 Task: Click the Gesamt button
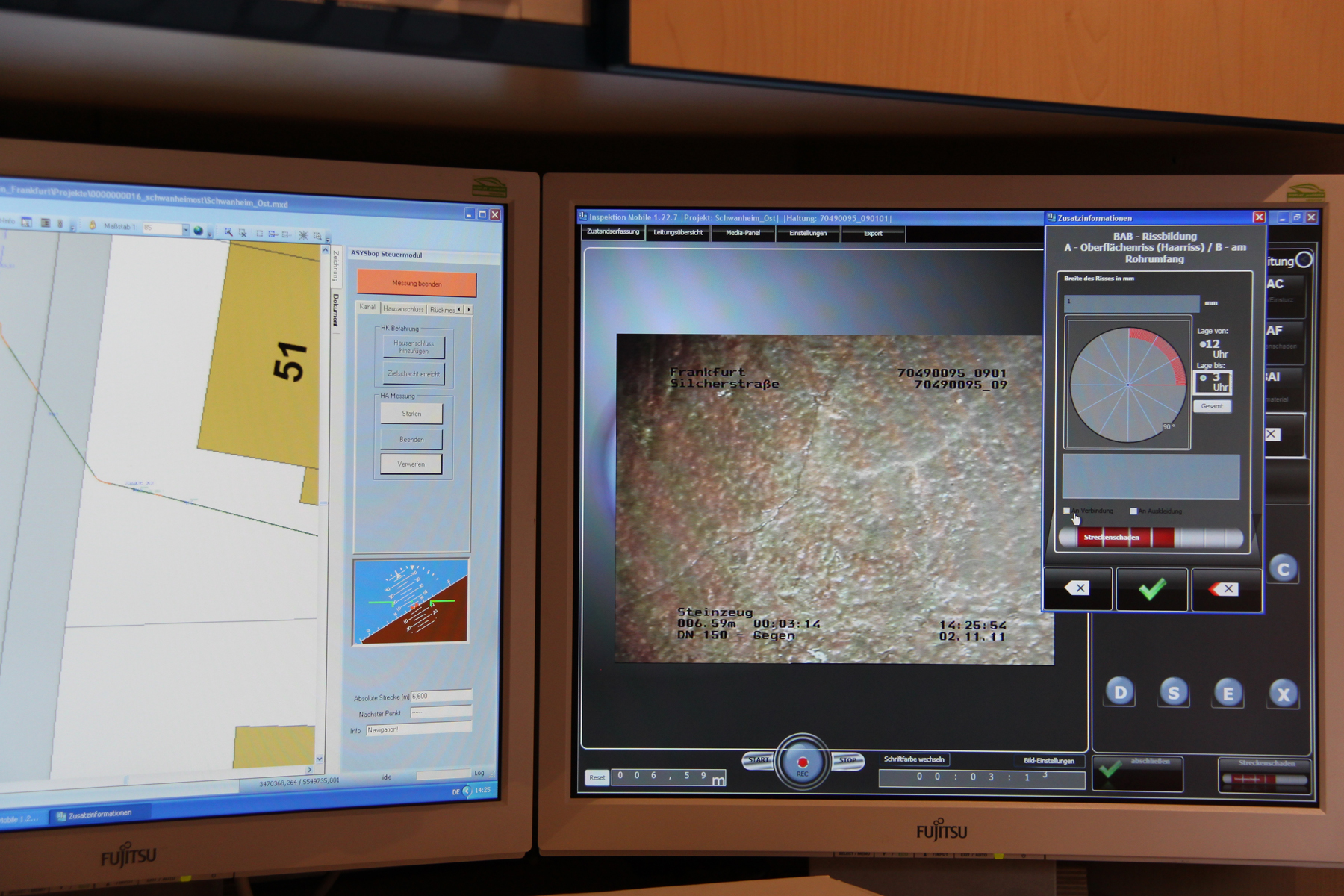[x=1212, y=406]
